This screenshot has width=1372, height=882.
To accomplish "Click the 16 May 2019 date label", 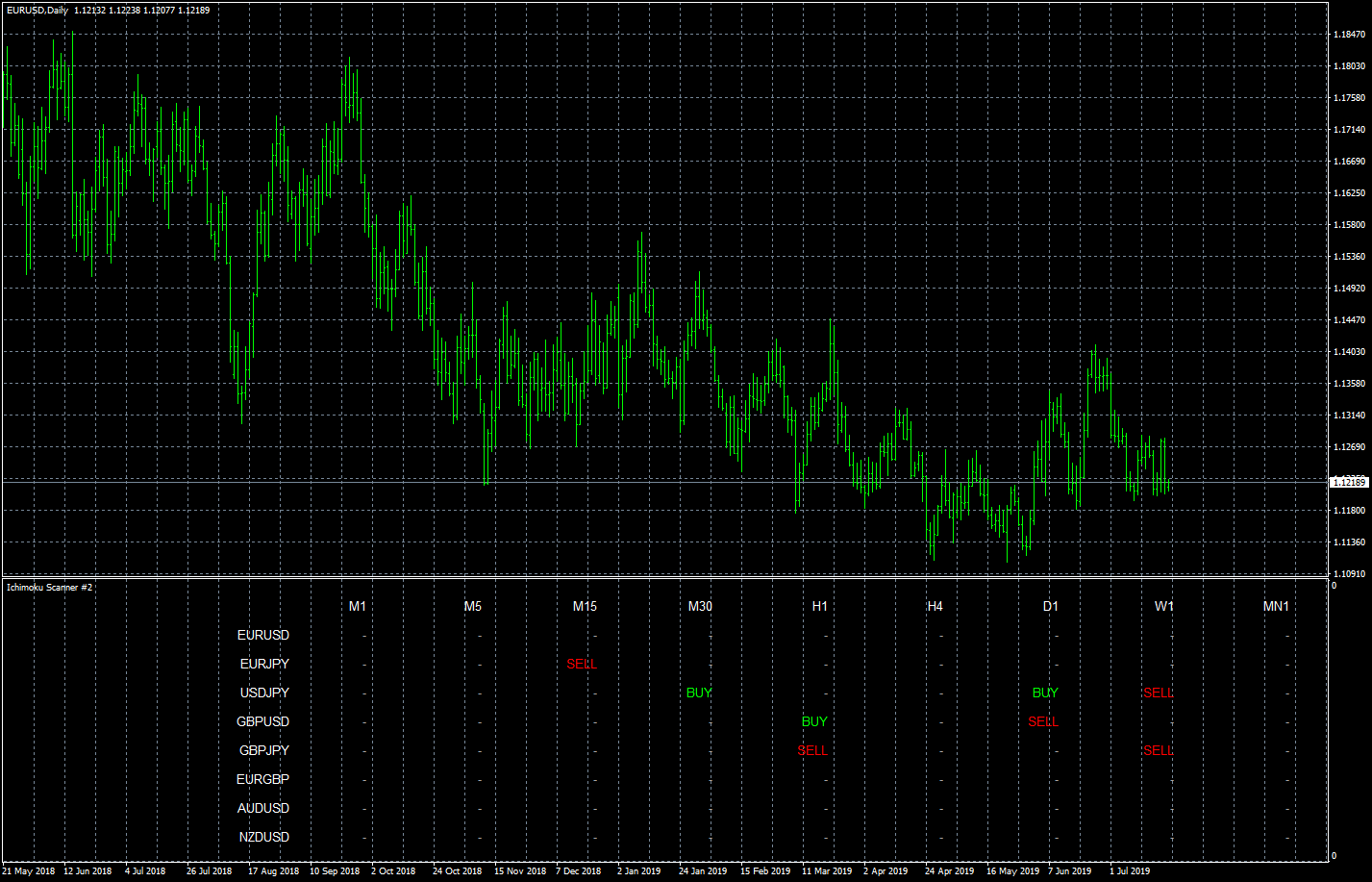I will point(1012,871).
